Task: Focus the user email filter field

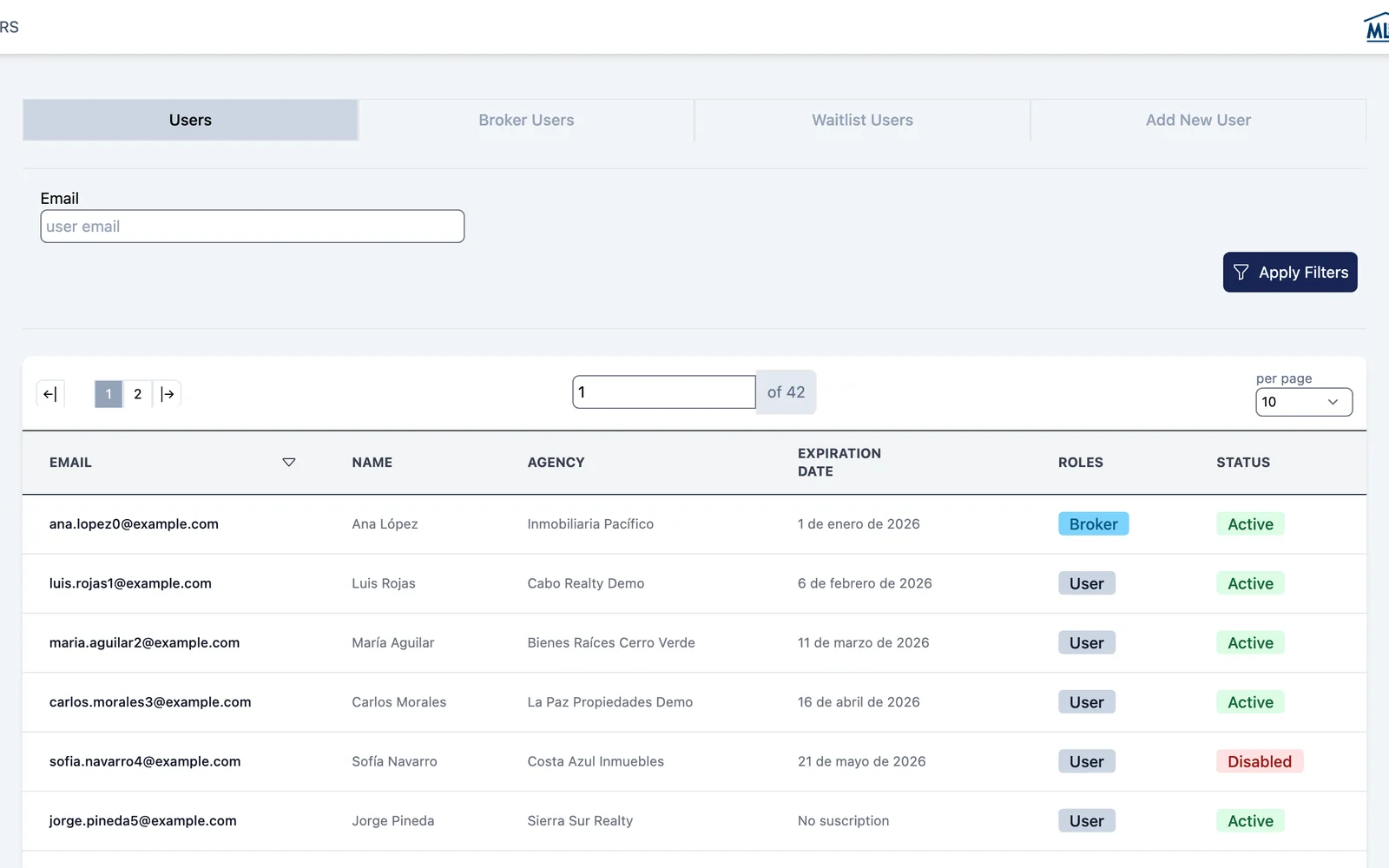Action: point(253,227)
